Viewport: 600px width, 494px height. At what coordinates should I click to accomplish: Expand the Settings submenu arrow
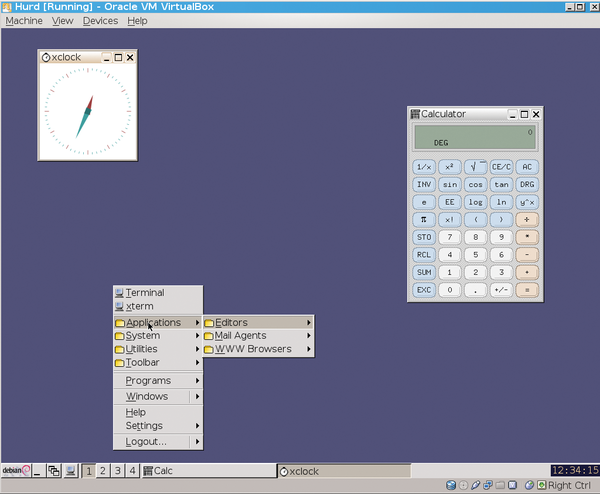(x=197, y=426)
